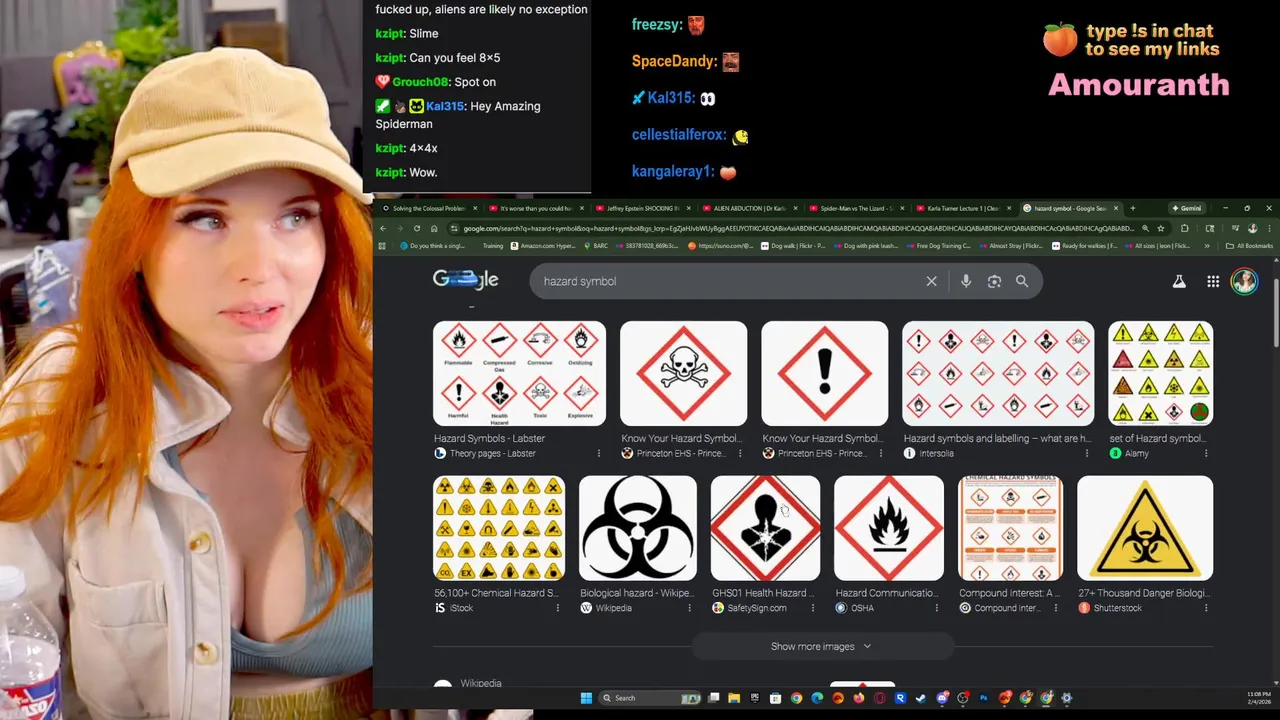This screenshot has width=1280, height=720.
Task: Open black biohazard symbol Wikipedia image
Action: pyautogui.click(x=637, y=528)
